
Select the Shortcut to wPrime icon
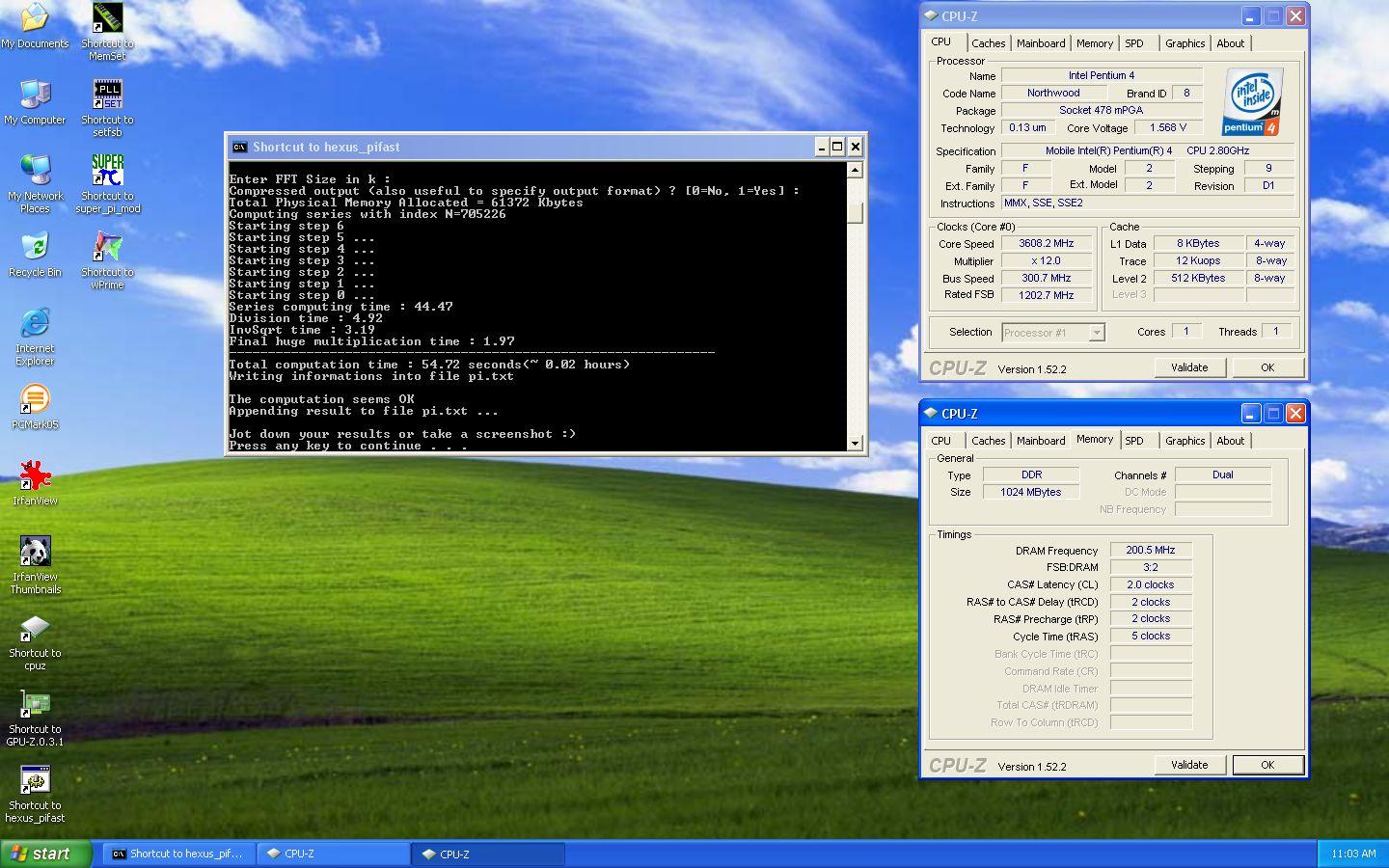point(107,260)
